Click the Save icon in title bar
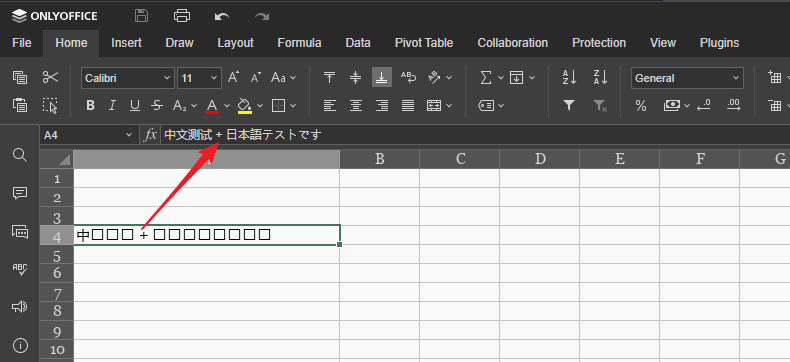The height and width of the screenshot is (362, 790). coord(142,16)
